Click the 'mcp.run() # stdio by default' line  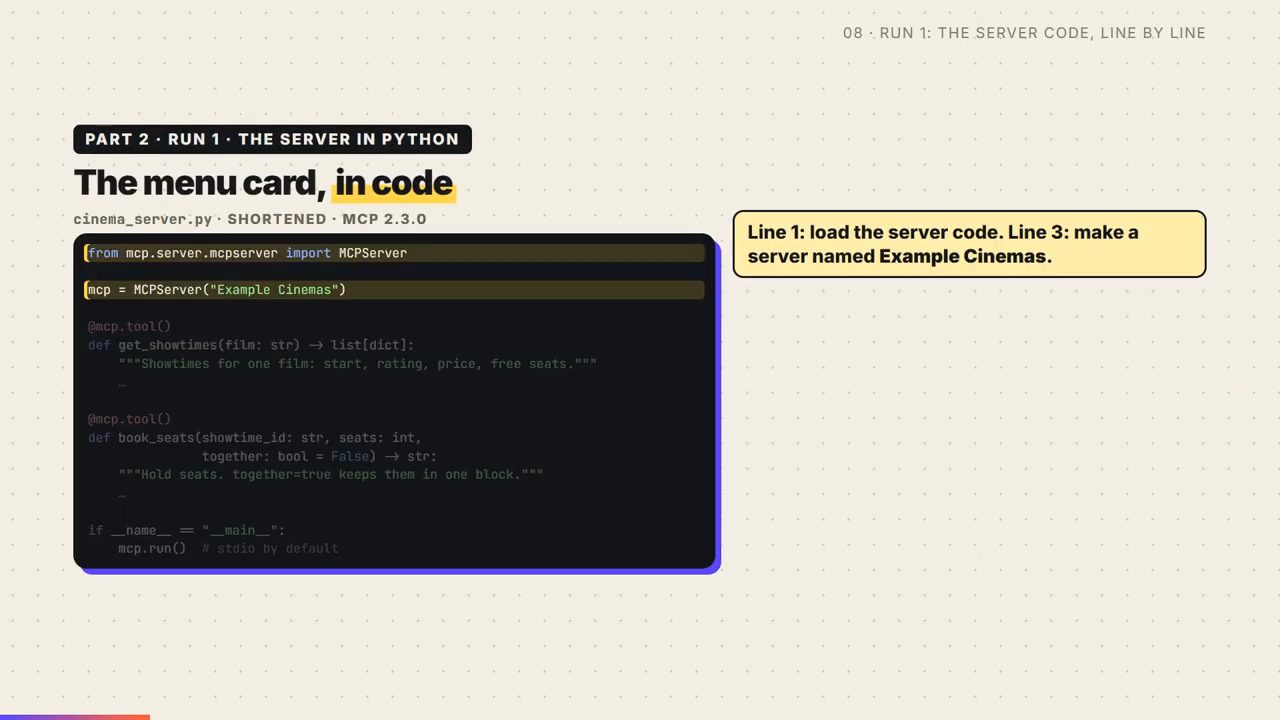click(228, 549)
